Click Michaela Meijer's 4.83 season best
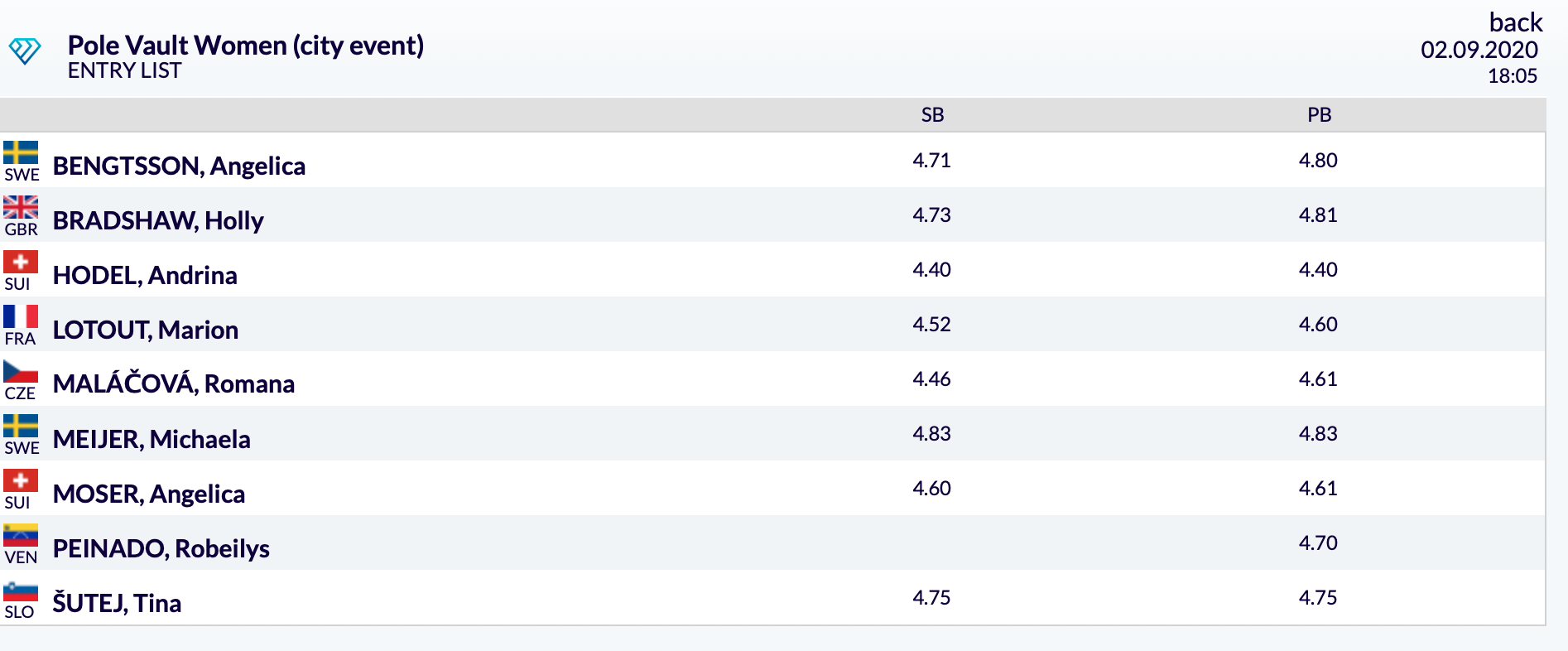Screen dimensions: 1568x651 931,433
